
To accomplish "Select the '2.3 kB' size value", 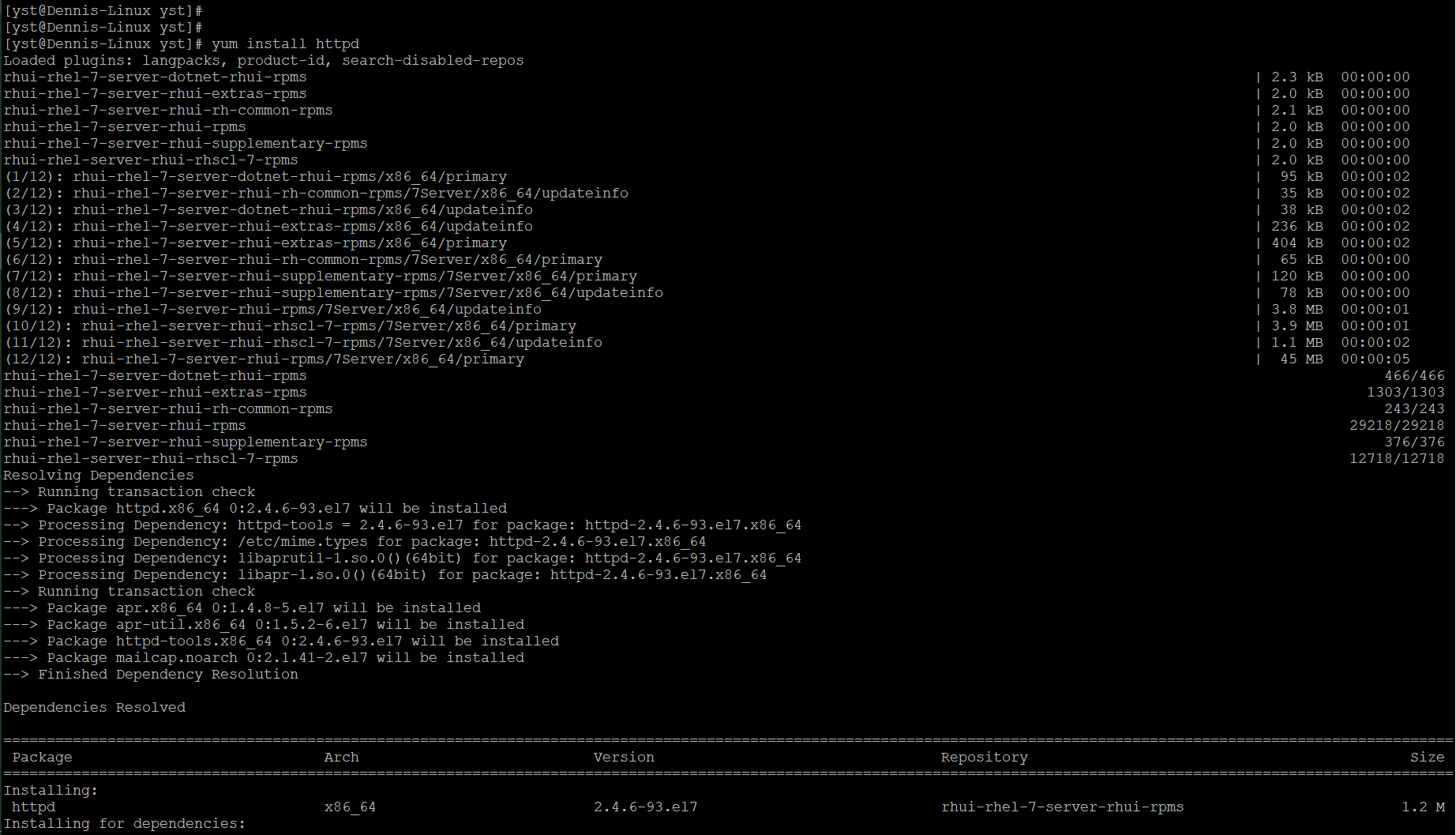I will point(1297,77).
